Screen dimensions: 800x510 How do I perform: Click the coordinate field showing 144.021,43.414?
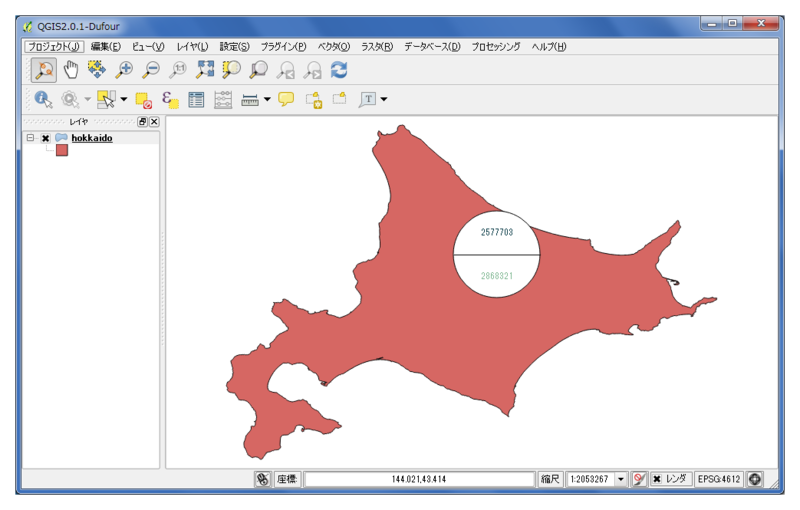pos(419,479)
